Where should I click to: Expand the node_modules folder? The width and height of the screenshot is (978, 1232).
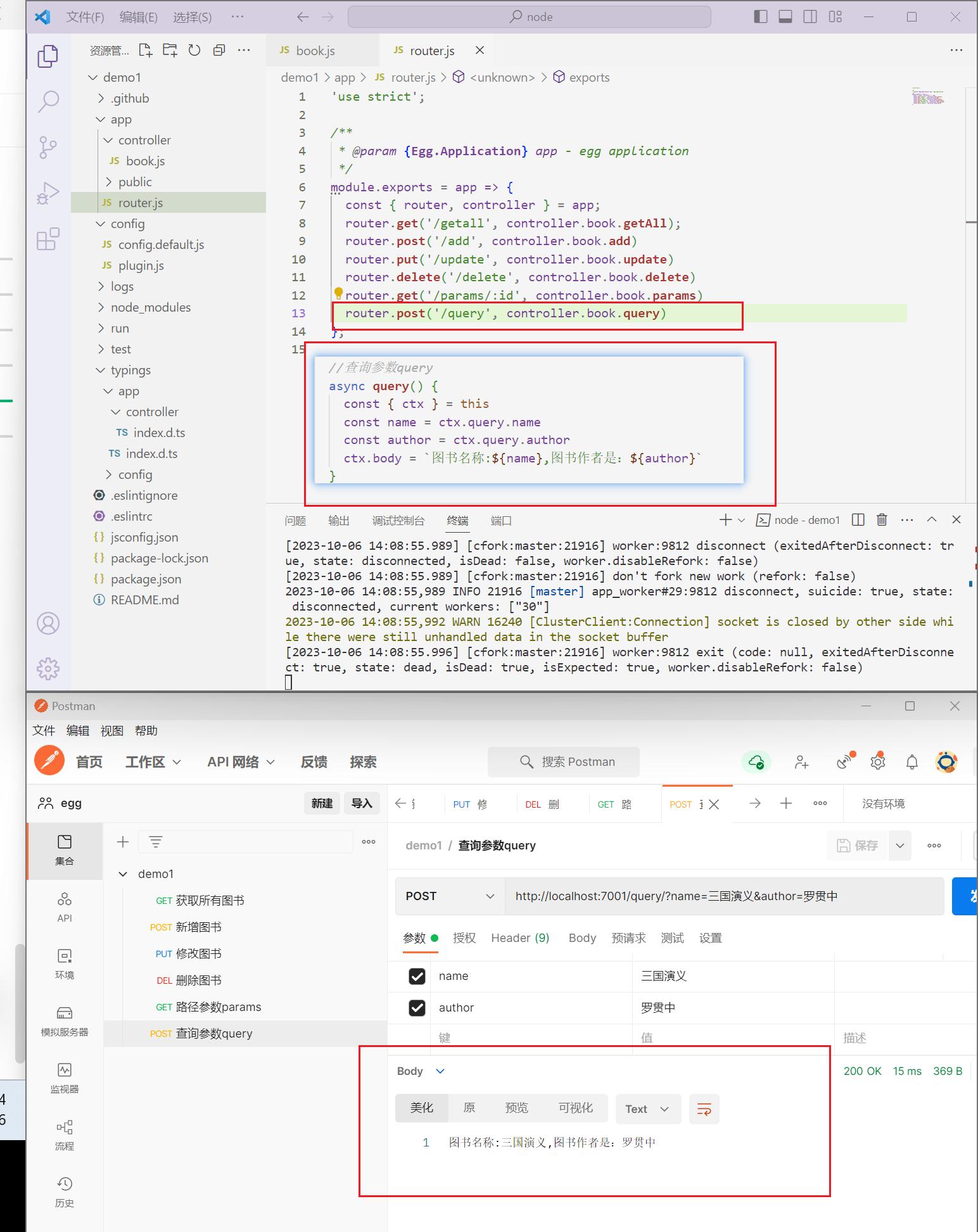pos(101,307)
